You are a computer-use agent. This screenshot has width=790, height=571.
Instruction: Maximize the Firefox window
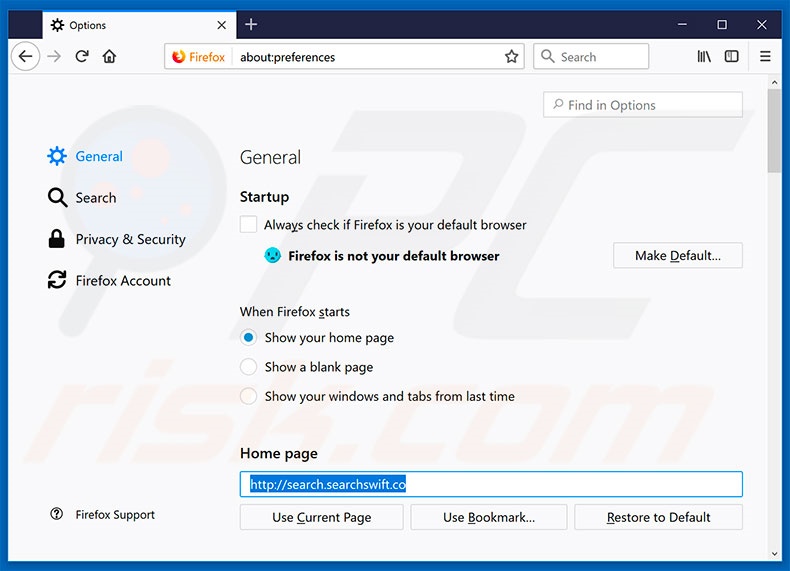click(722, 24)
